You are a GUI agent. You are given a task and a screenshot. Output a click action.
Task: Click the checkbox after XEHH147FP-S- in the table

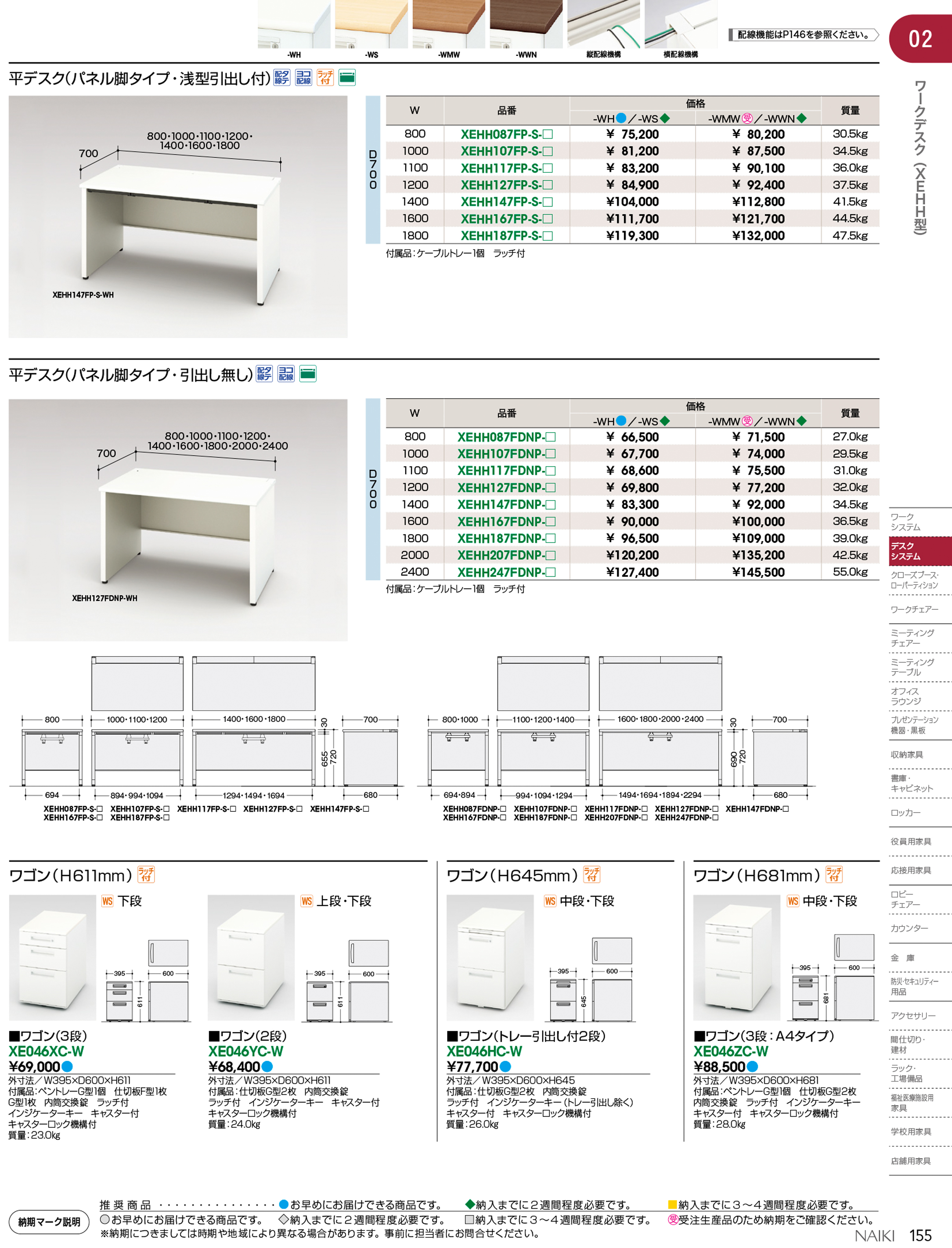tap(548, 202)
